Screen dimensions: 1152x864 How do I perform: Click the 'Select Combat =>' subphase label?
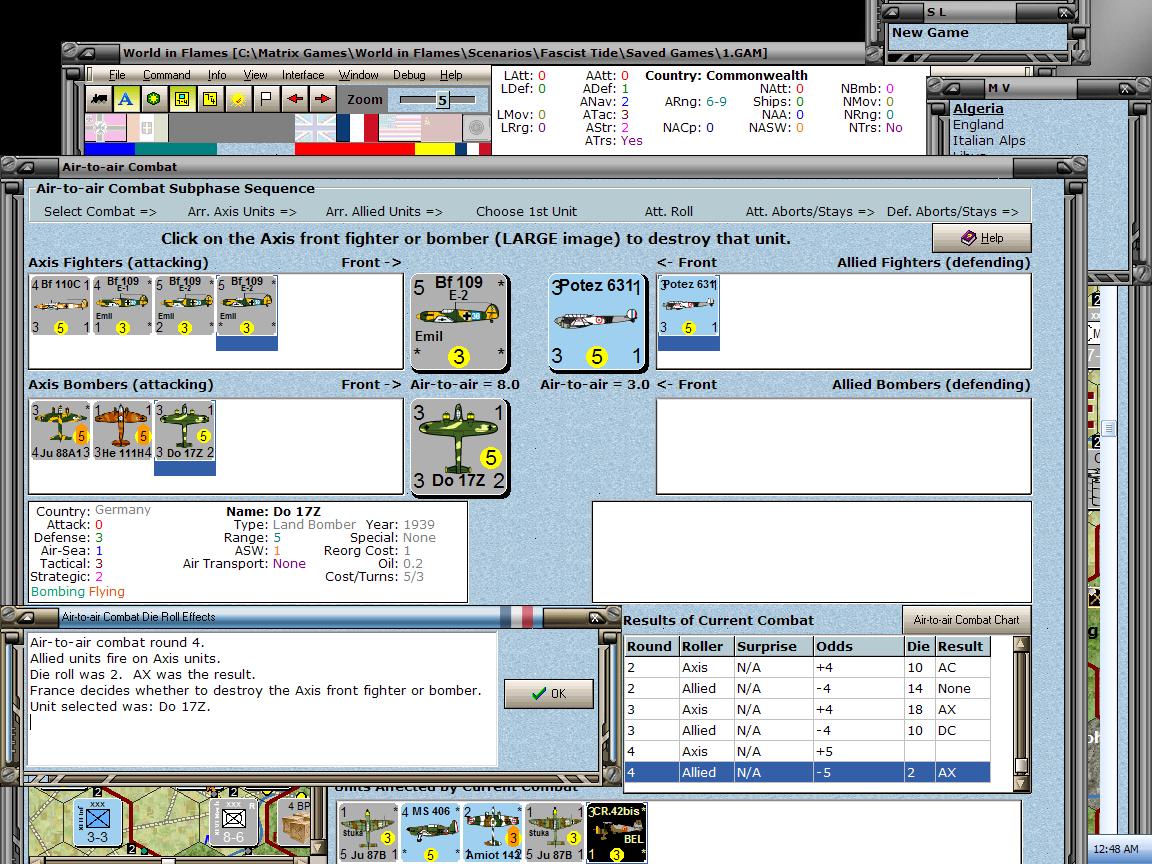pos(100,212)
